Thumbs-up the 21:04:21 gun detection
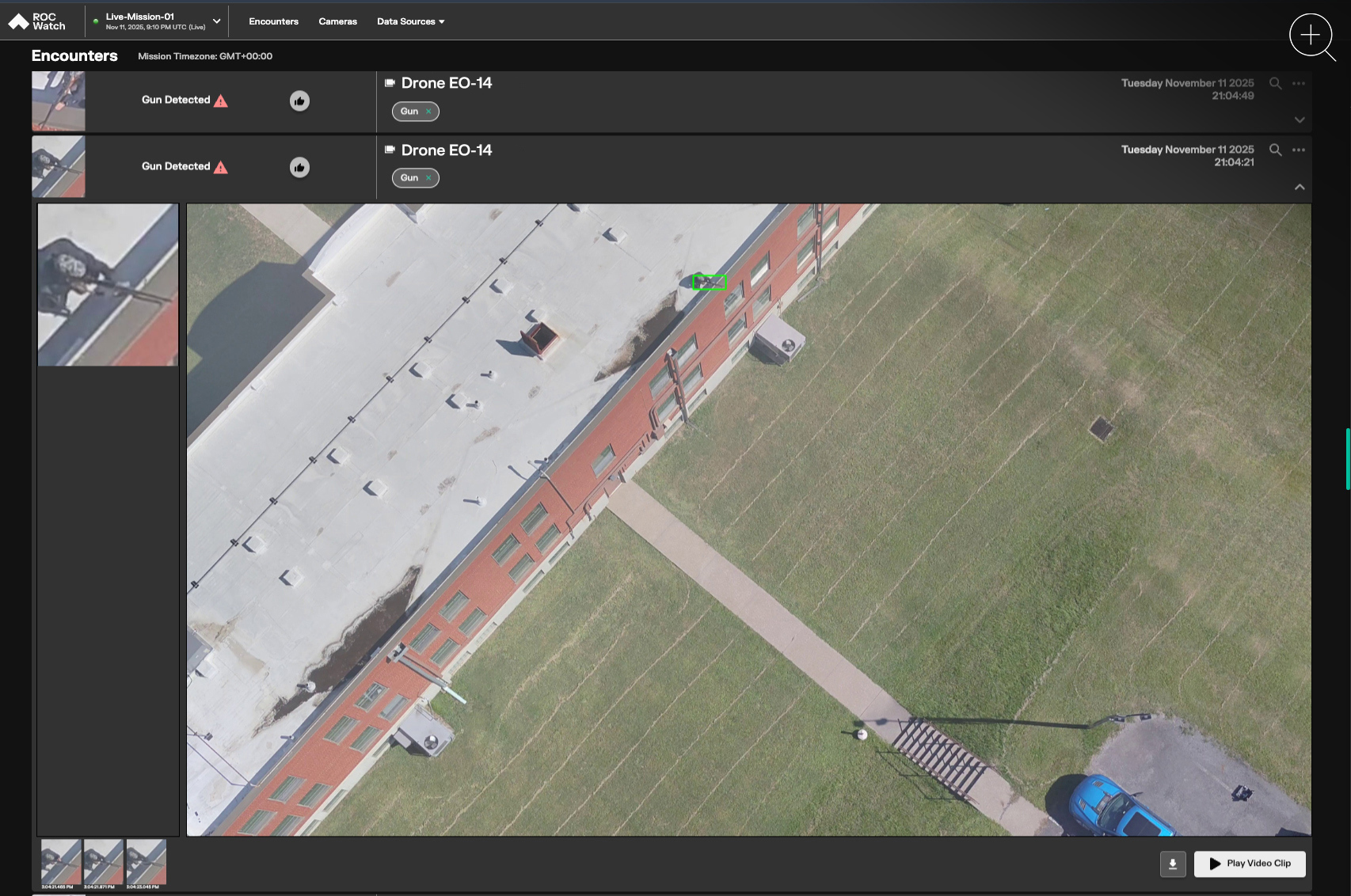Viewport: 1351px width, 896px height. (299, 167)
